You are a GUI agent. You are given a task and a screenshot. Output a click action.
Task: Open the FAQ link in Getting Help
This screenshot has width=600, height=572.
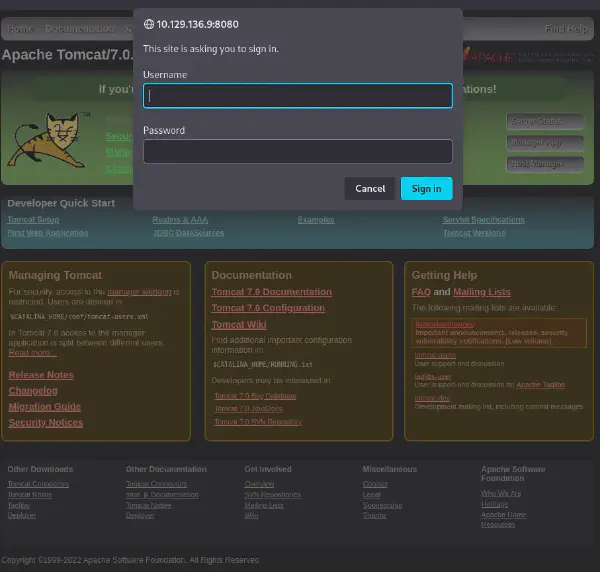pos(421,292)
